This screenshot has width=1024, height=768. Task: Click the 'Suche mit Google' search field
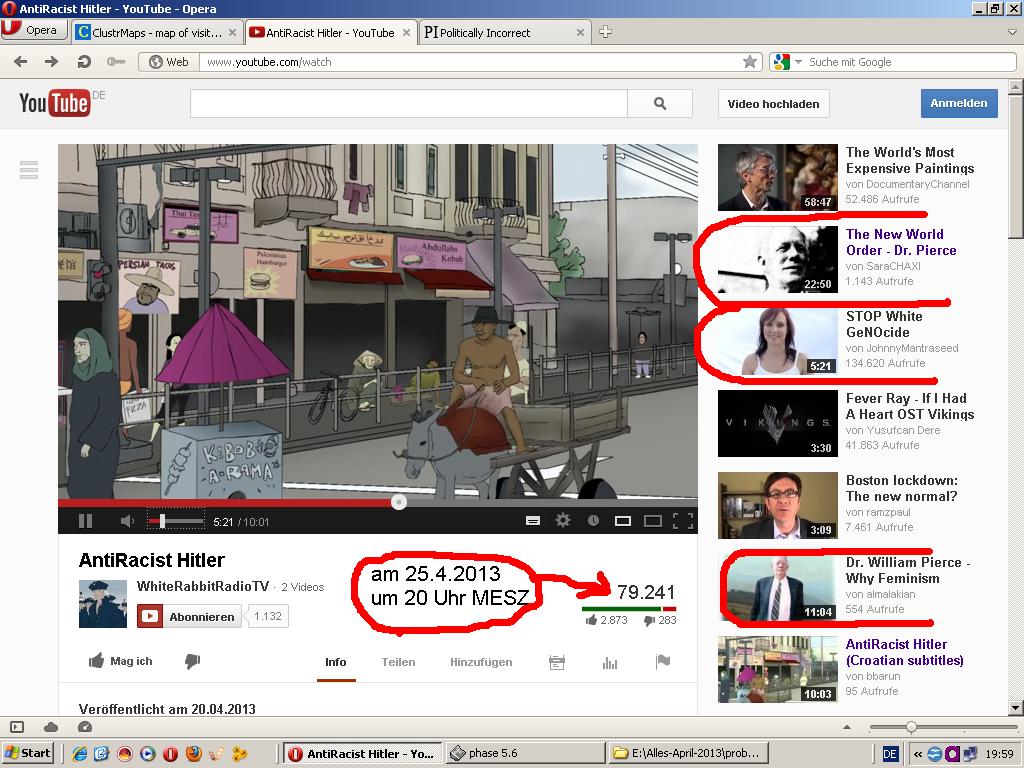910,62
